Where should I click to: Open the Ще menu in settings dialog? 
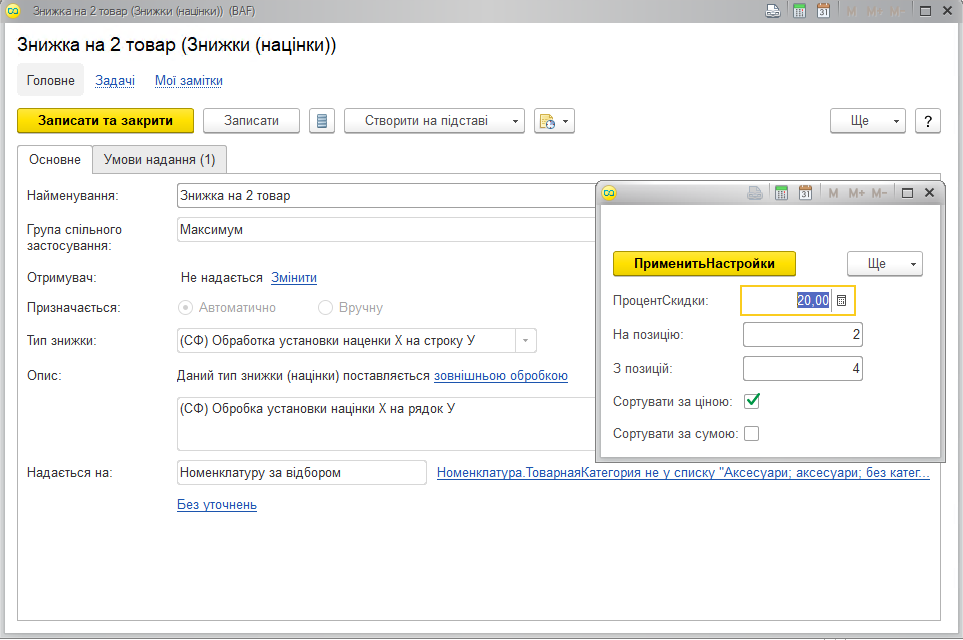885,264
